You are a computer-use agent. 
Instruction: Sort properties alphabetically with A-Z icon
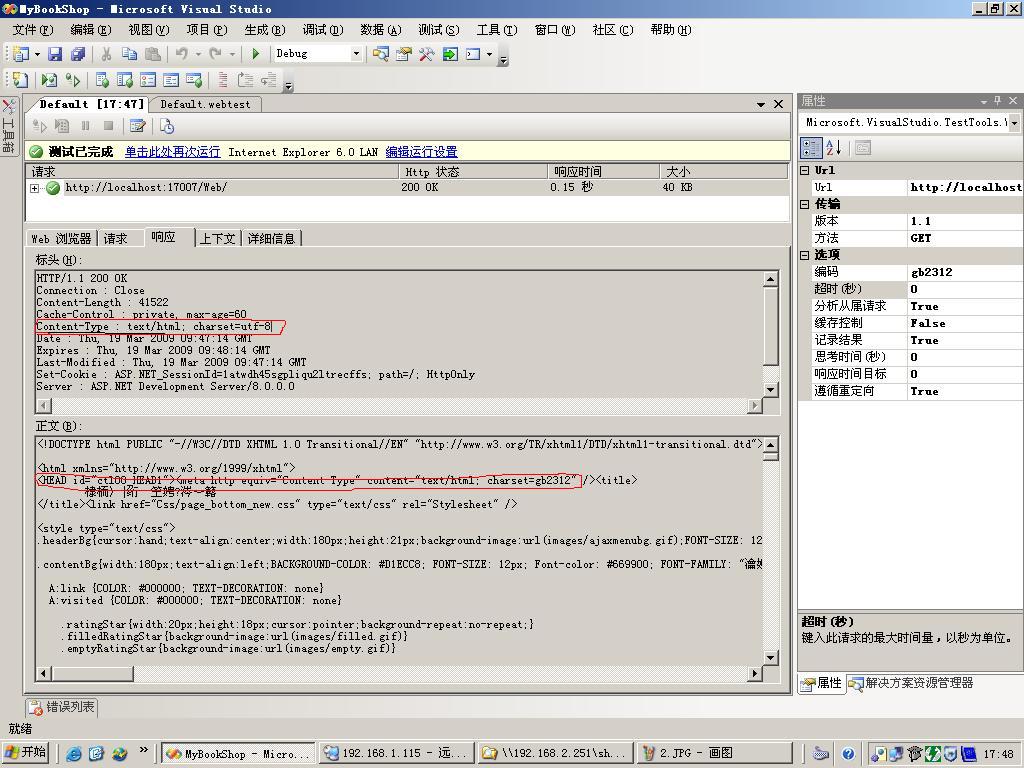(x=834, y=148)
